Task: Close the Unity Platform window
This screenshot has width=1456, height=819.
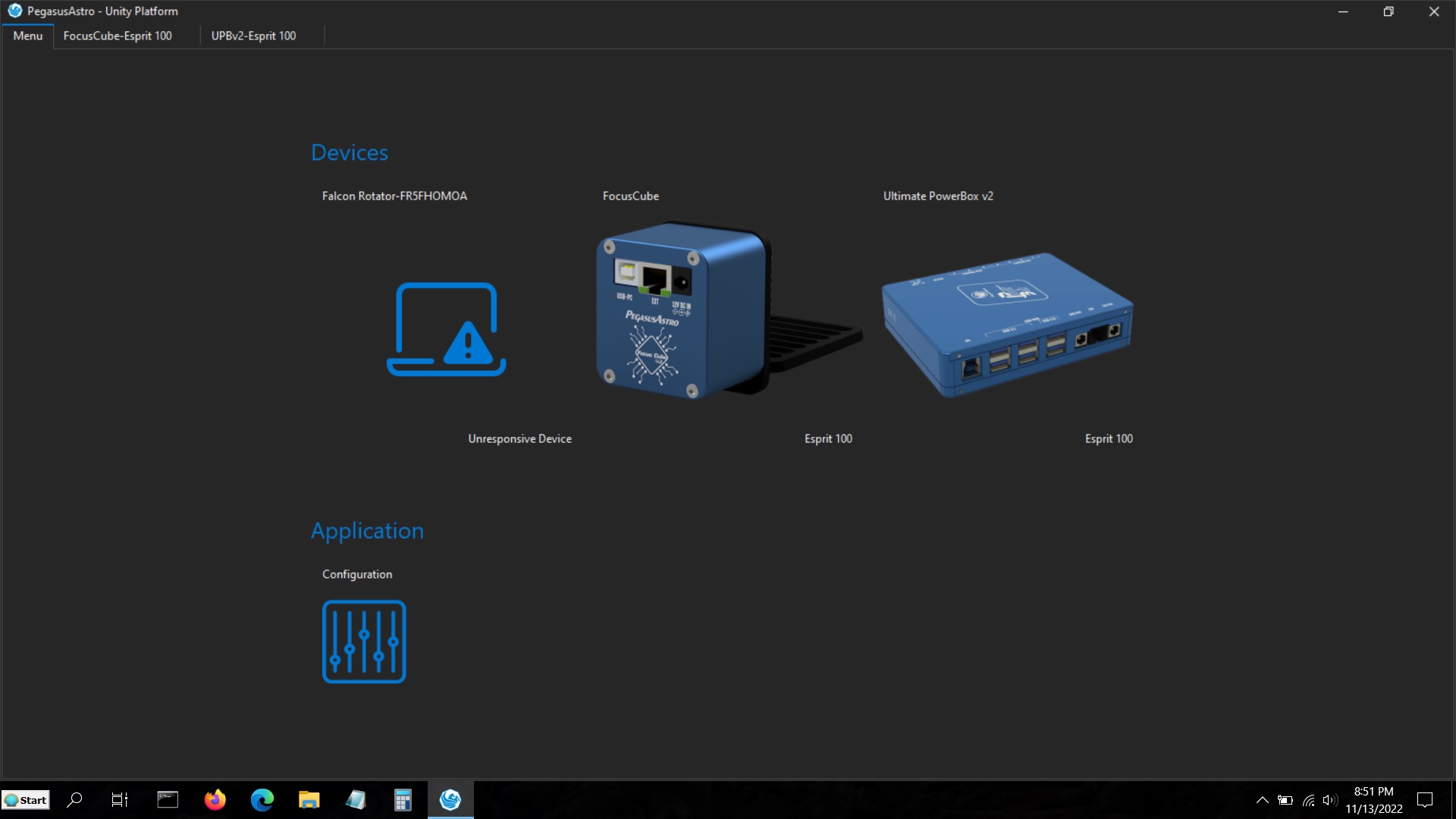Action: coord(1434,11)
